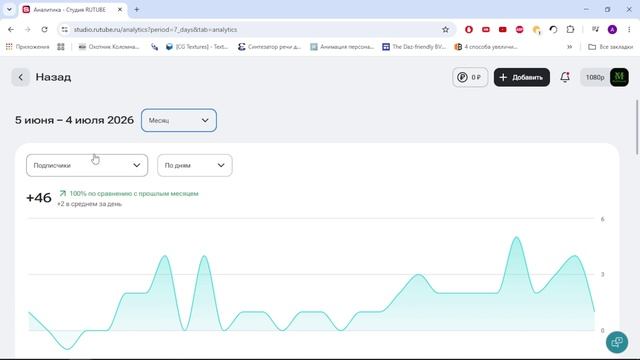Click the circular arrow extension icon
The height and width of the screenshot is (360, 640).
tap(553, 29)
